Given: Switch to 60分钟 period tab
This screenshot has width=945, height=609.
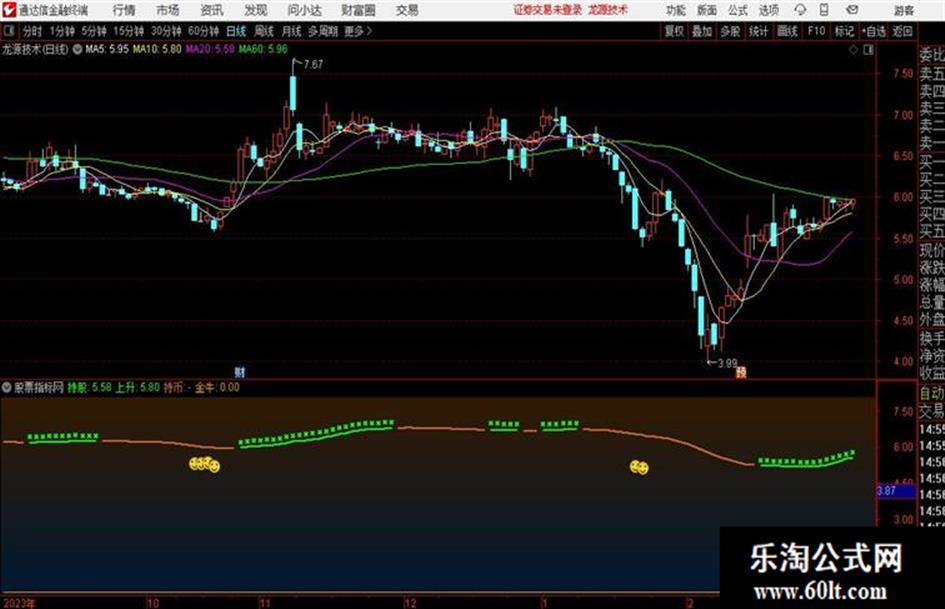Looking at the screenshot, I should [204, 31].
